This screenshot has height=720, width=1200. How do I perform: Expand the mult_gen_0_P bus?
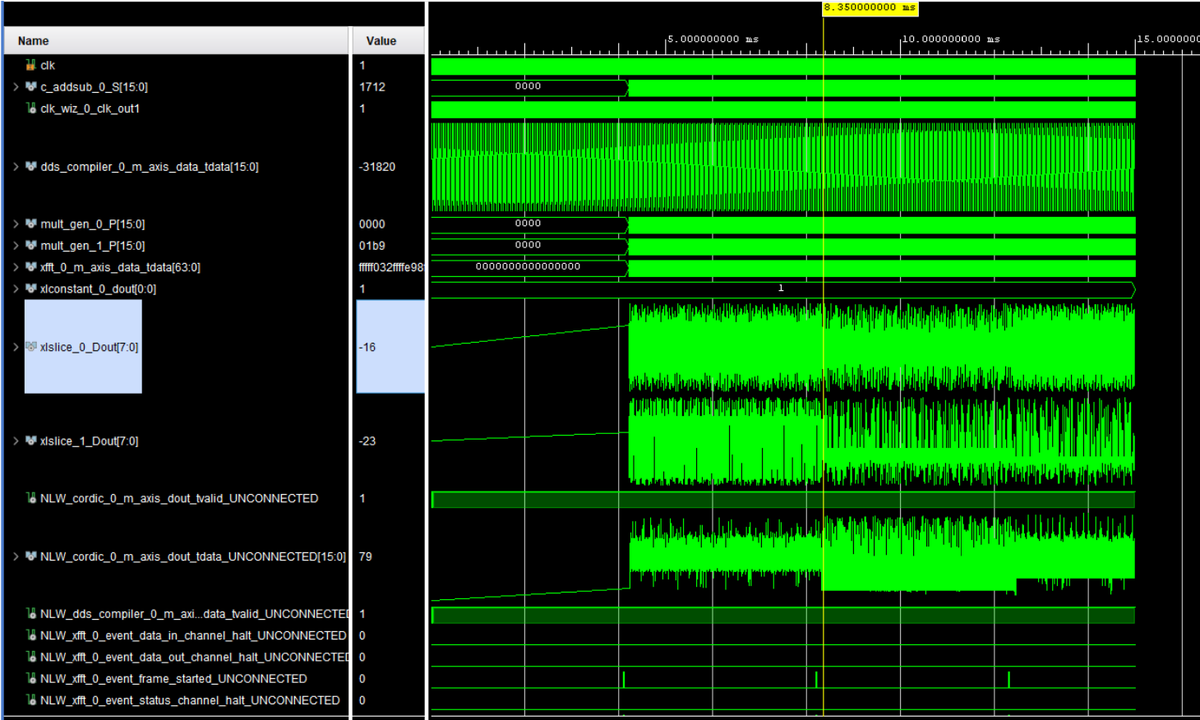click(15, 224)
